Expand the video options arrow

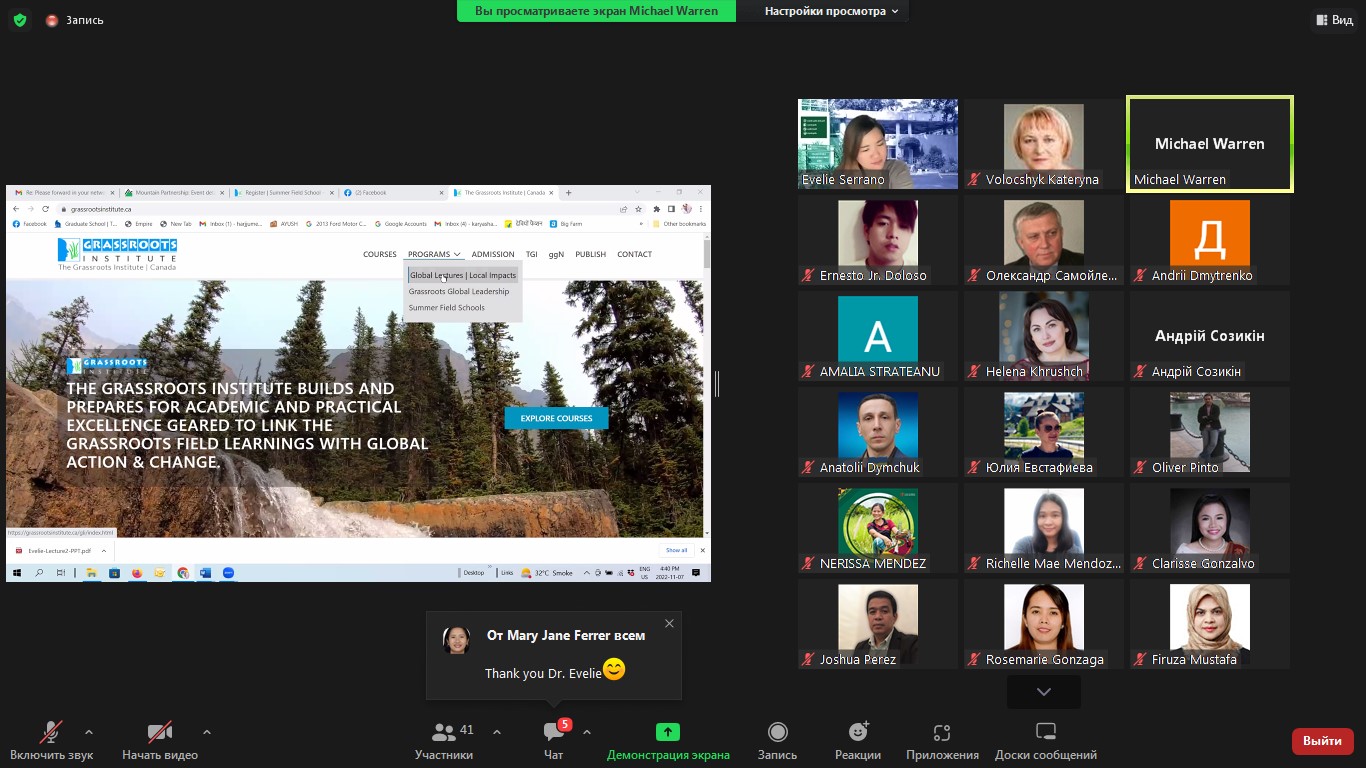(207, 732)
